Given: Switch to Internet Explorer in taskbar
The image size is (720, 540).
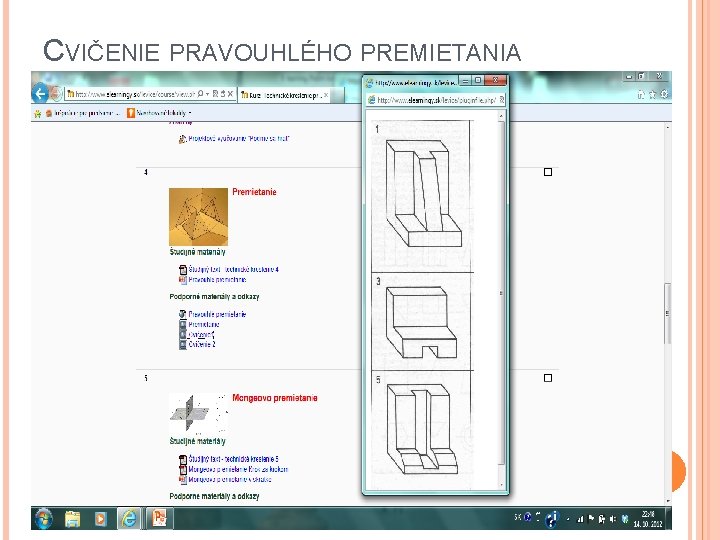Looking at the screenshot, I should 129,518.
